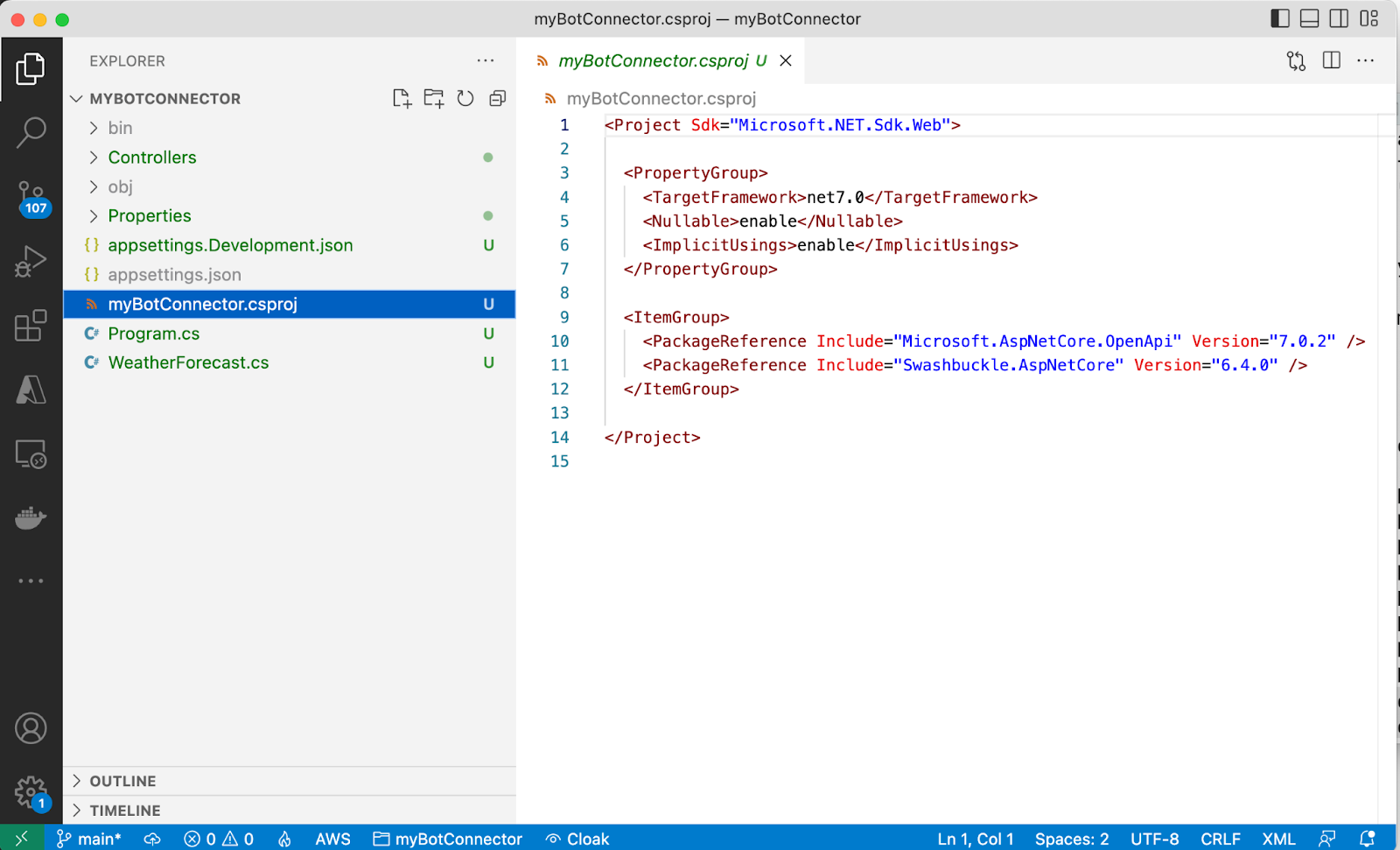Open appsettings.Development.json file
1400x850 pixels.
pos(290,245)
